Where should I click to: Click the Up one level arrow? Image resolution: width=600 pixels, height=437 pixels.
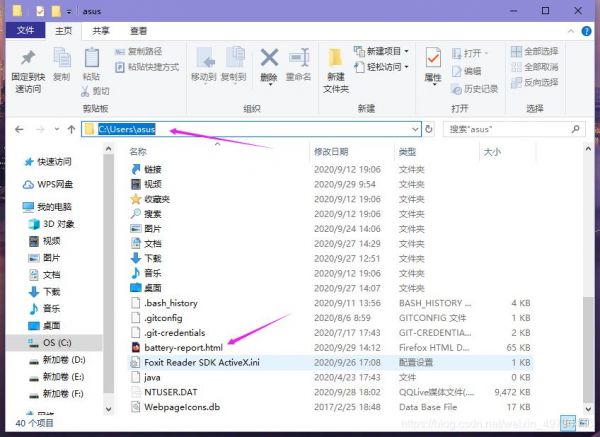71,130
